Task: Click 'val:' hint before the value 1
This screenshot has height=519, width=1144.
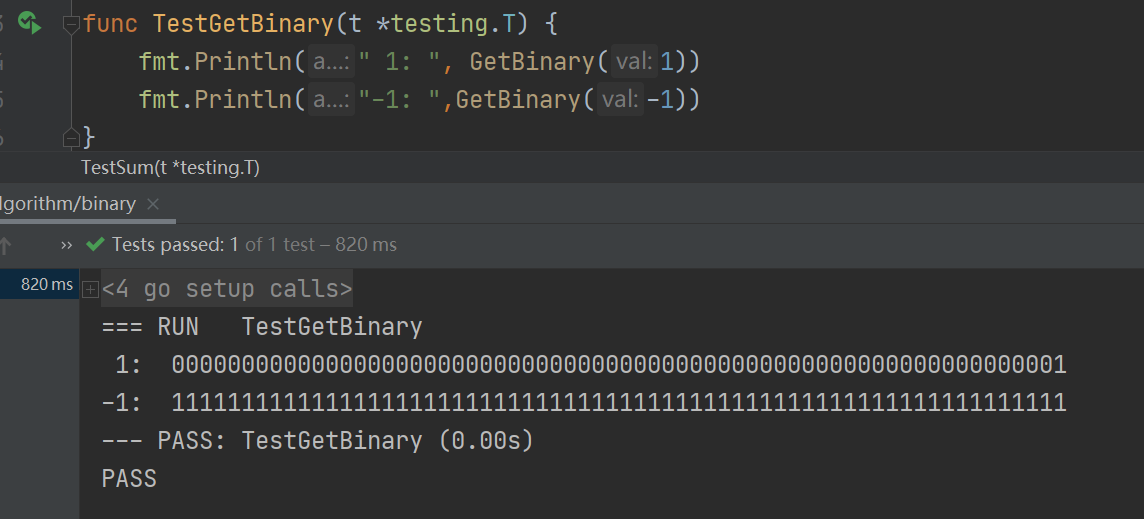Action: click(x=634, y=62)
